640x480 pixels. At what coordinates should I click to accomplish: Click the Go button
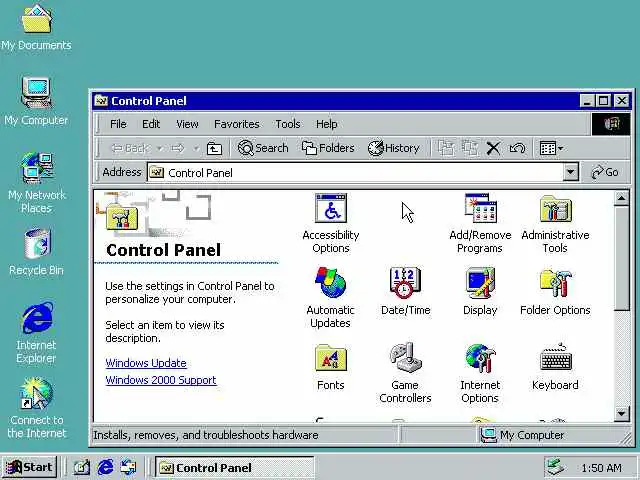point(605,172)
